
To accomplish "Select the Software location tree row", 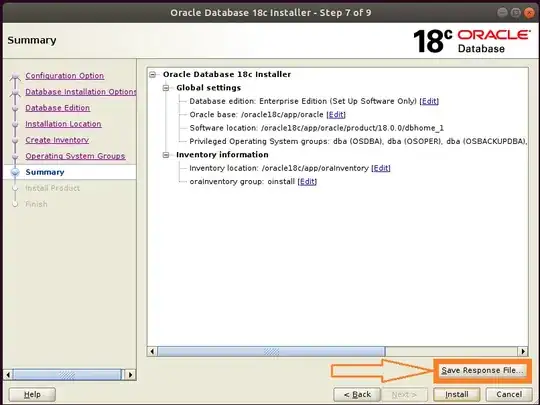I will tap(316, 128).
